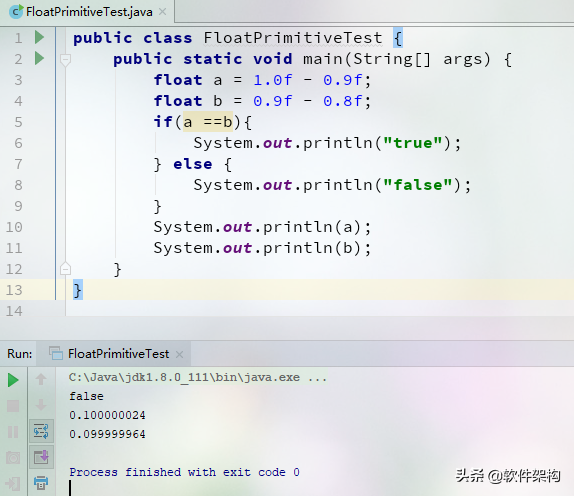Viewport: 574px width, 496px height.
Task: Click the run gutter arrow beside the main method
Action: coord(39,58)
